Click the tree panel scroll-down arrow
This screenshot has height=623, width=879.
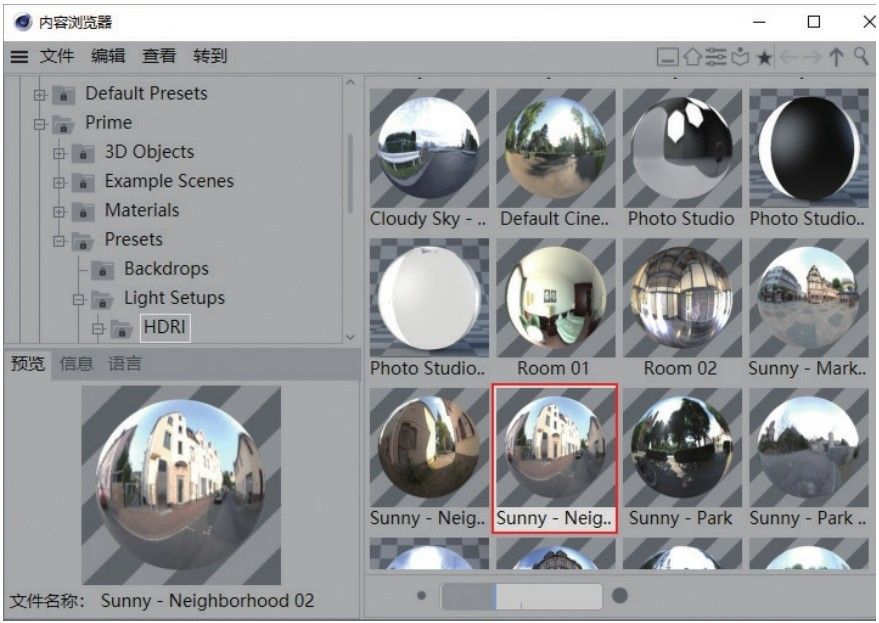[x=351, y=338]
